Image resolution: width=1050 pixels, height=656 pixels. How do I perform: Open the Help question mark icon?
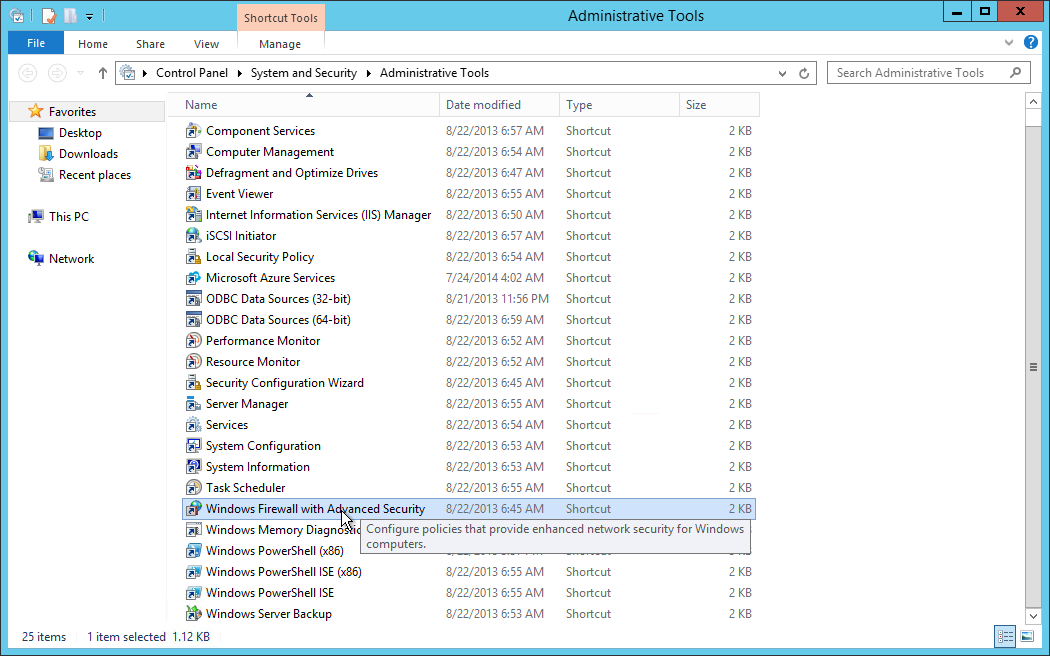1031,43
